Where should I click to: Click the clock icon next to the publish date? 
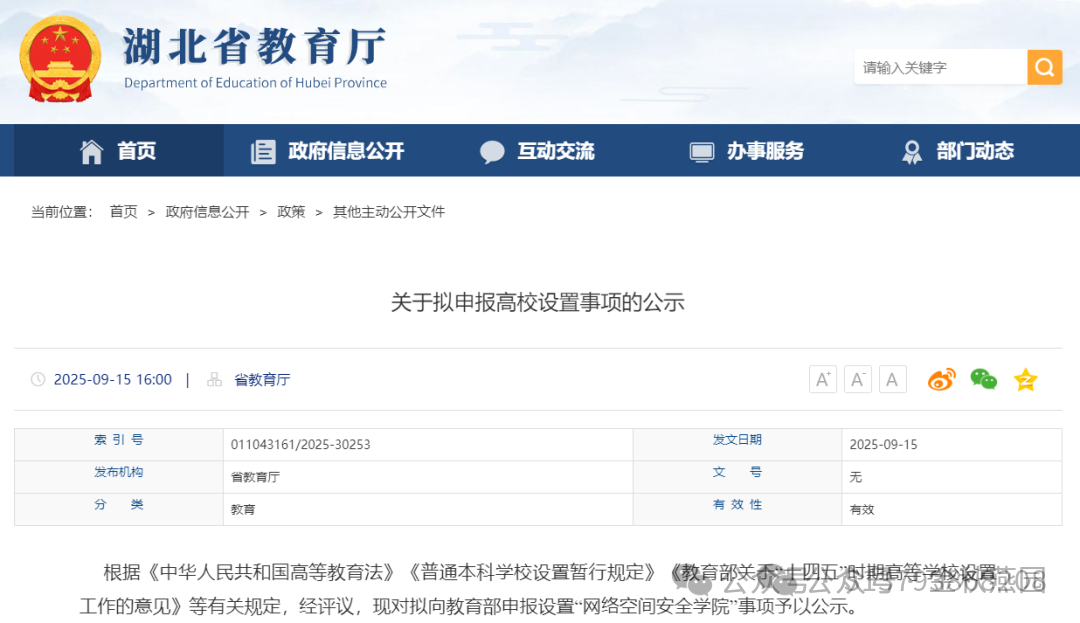pos(38,379)
